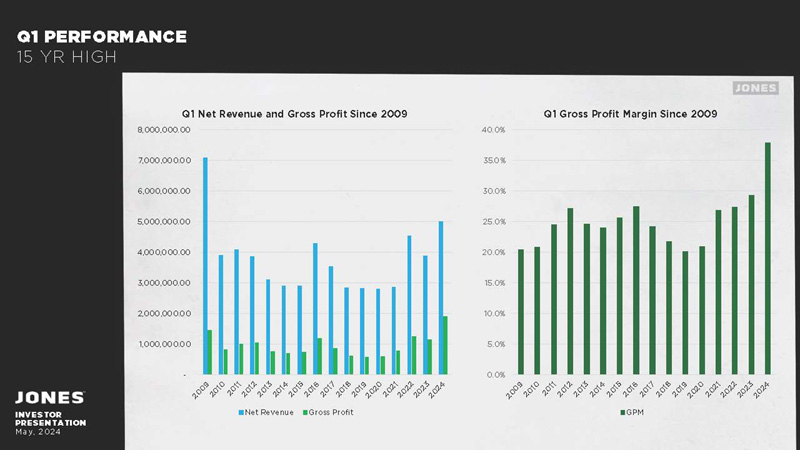Click the Q1 Net Revenue and Gross Profit chart title
This screenshot has height=450, width=800.
(x=294, y=114)
